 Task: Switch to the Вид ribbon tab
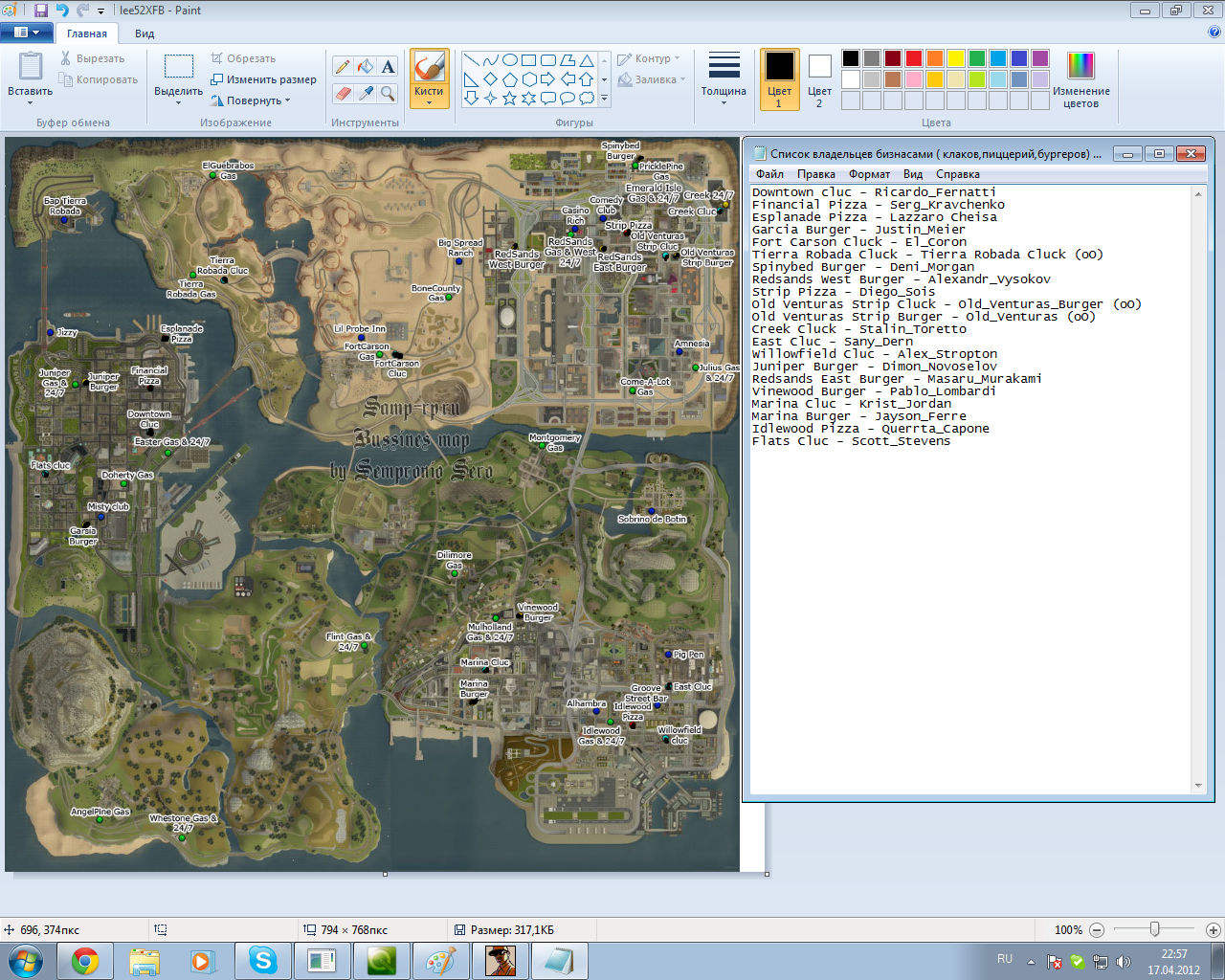coord(145,33)
